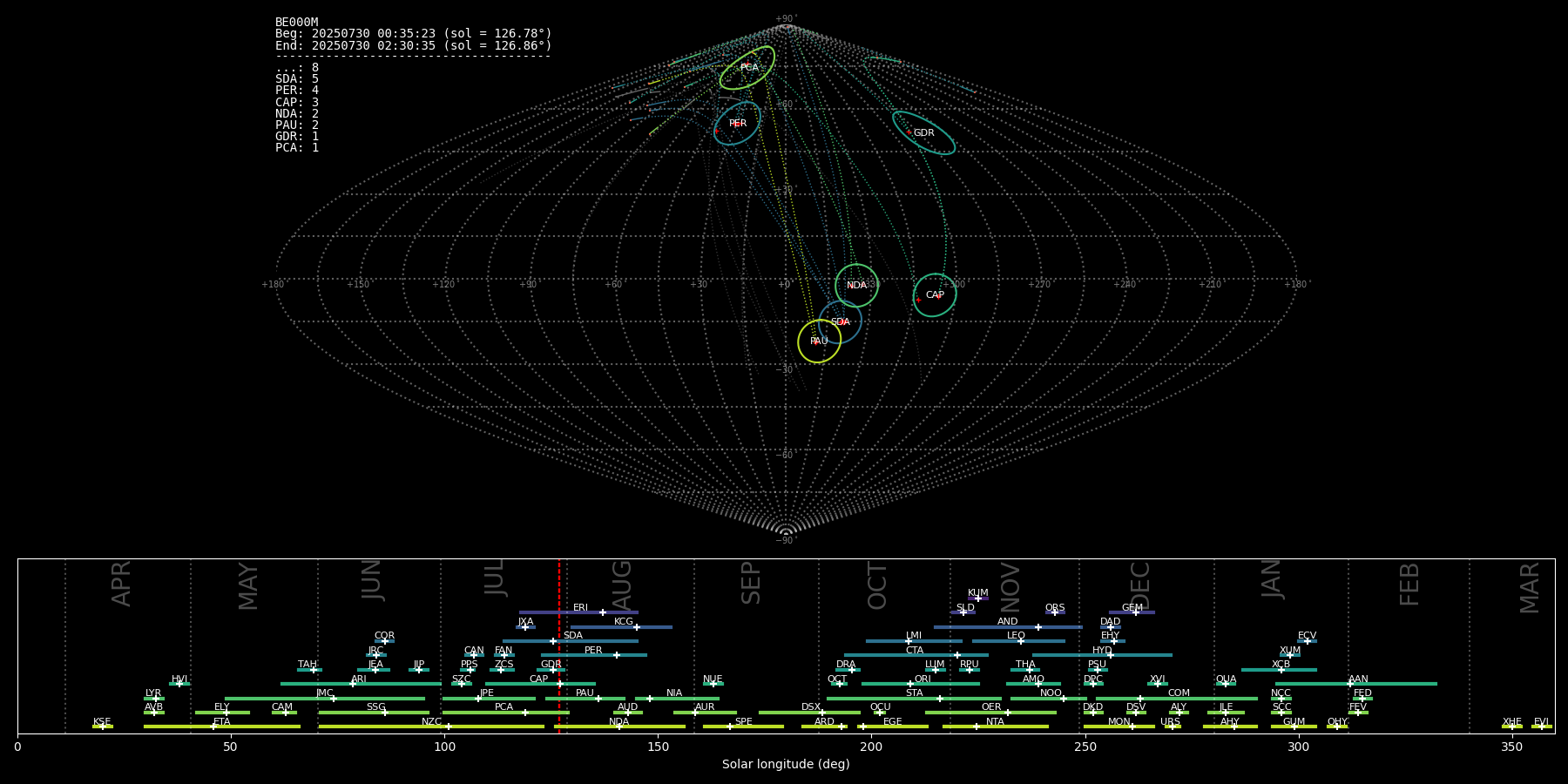Click the AUR shower bar in timeline
The height and width of the screenshot is (784, 1568).
705,713
